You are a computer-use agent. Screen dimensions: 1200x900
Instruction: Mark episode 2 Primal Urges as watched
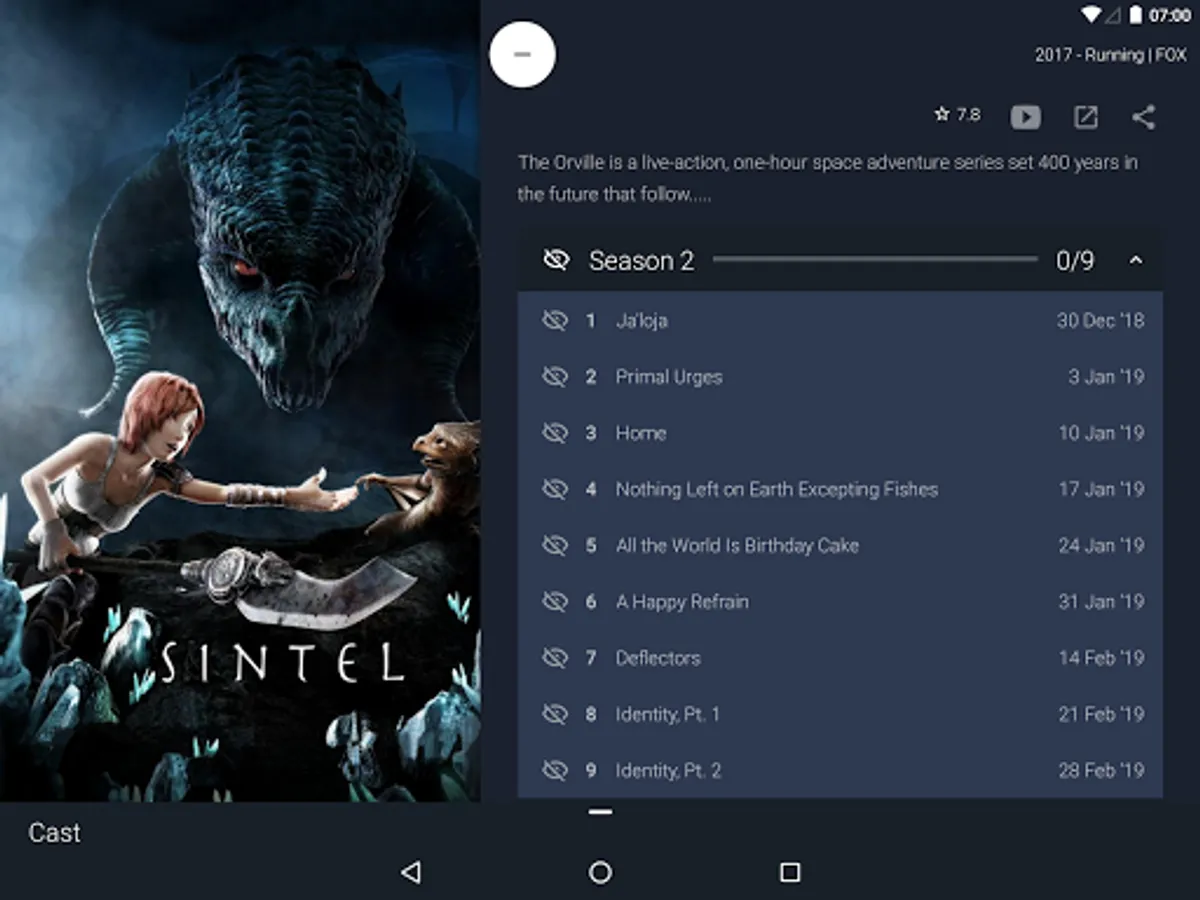(x=554, y=376)
